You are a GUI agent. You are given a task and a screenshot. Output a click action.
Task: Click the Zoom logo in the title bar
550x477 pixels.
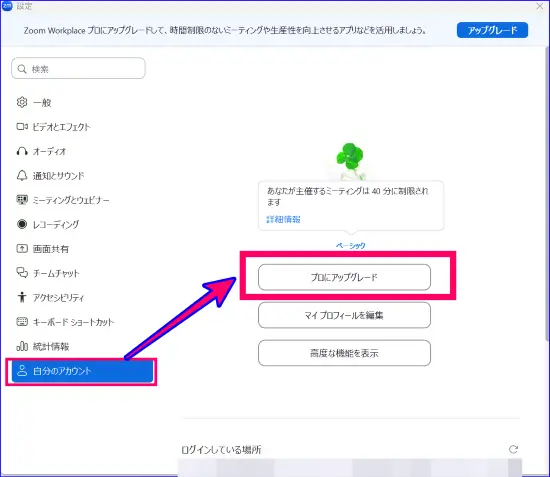[x=7, y=6]
